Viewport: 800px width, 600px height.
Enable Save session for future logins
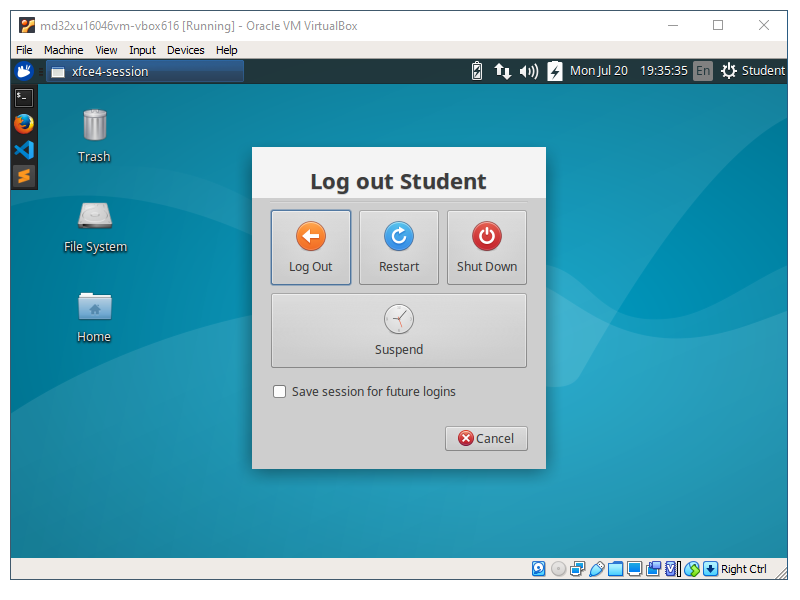(280, 392)
